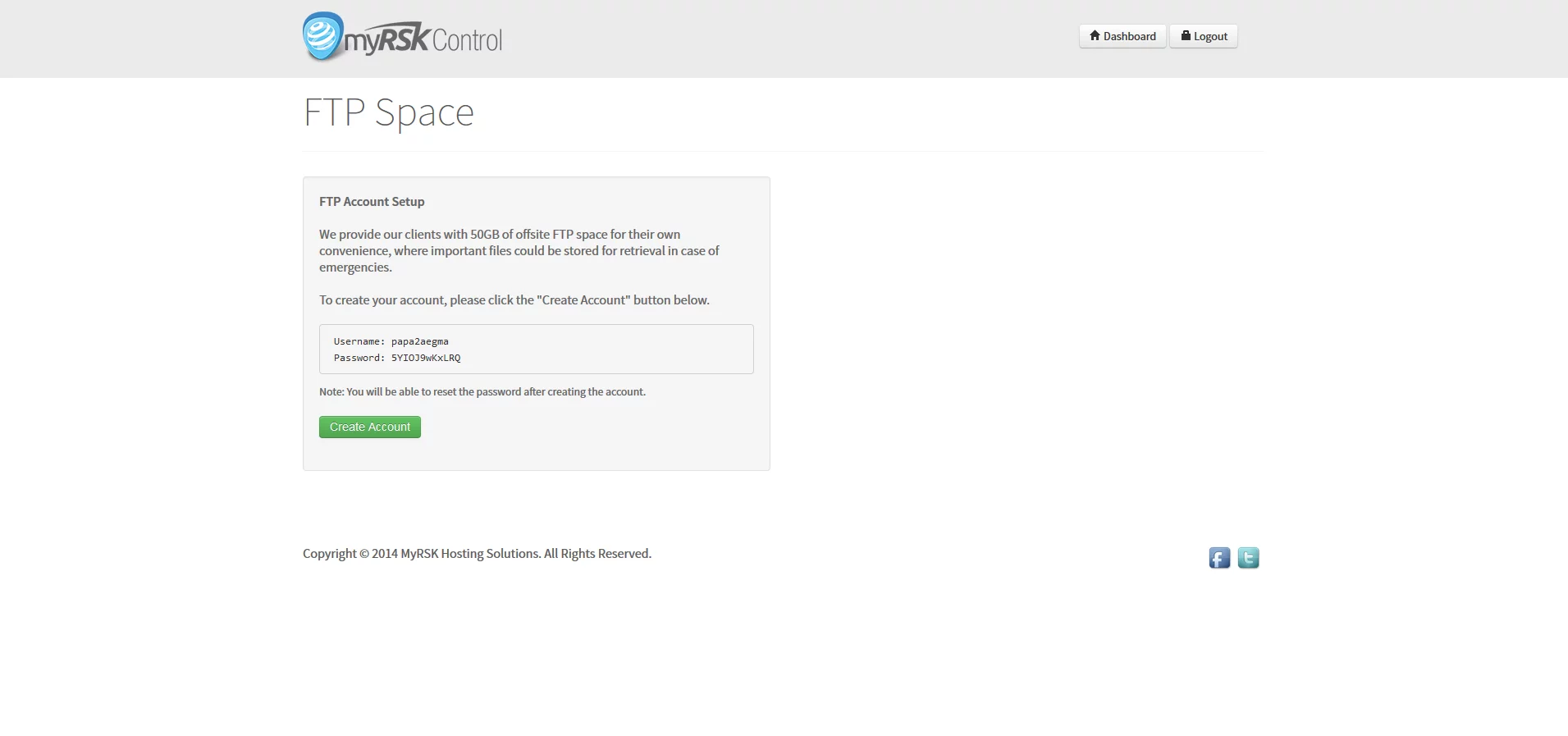
Task: Click the 50GB offsite FTP space paragraph
Action: click(519, 251)
